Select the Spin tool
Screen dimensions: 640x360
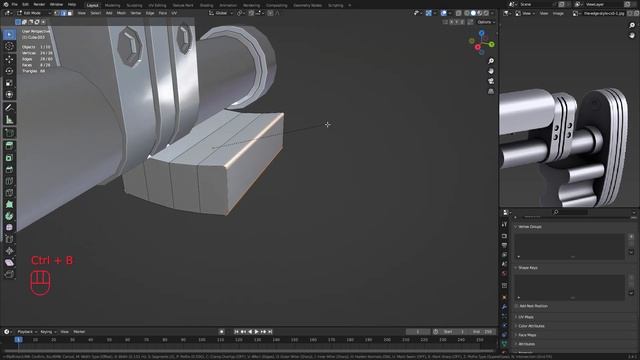click(9, 216)
